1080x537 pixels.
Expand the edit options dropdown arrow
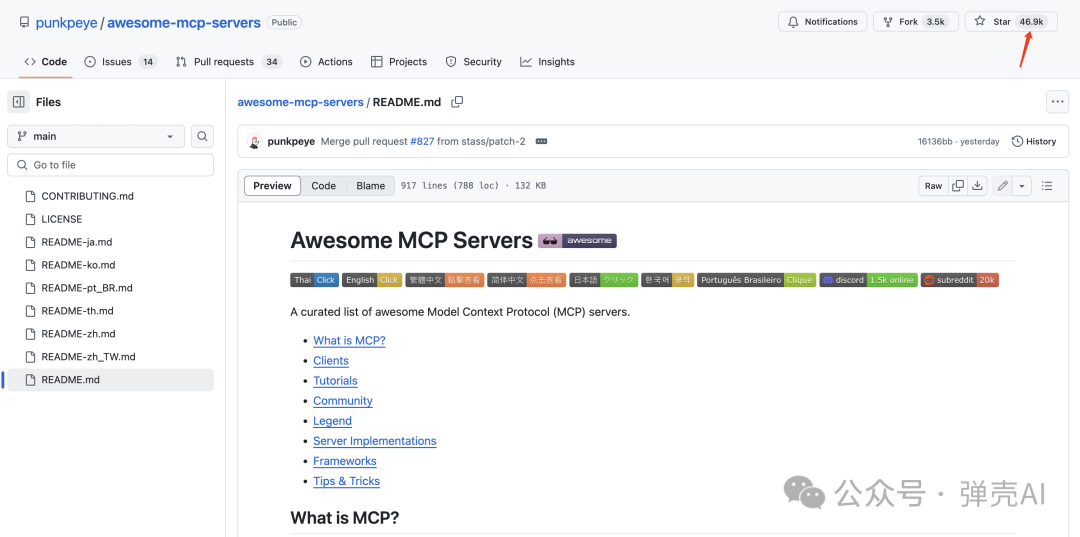tap(1021, 186)
